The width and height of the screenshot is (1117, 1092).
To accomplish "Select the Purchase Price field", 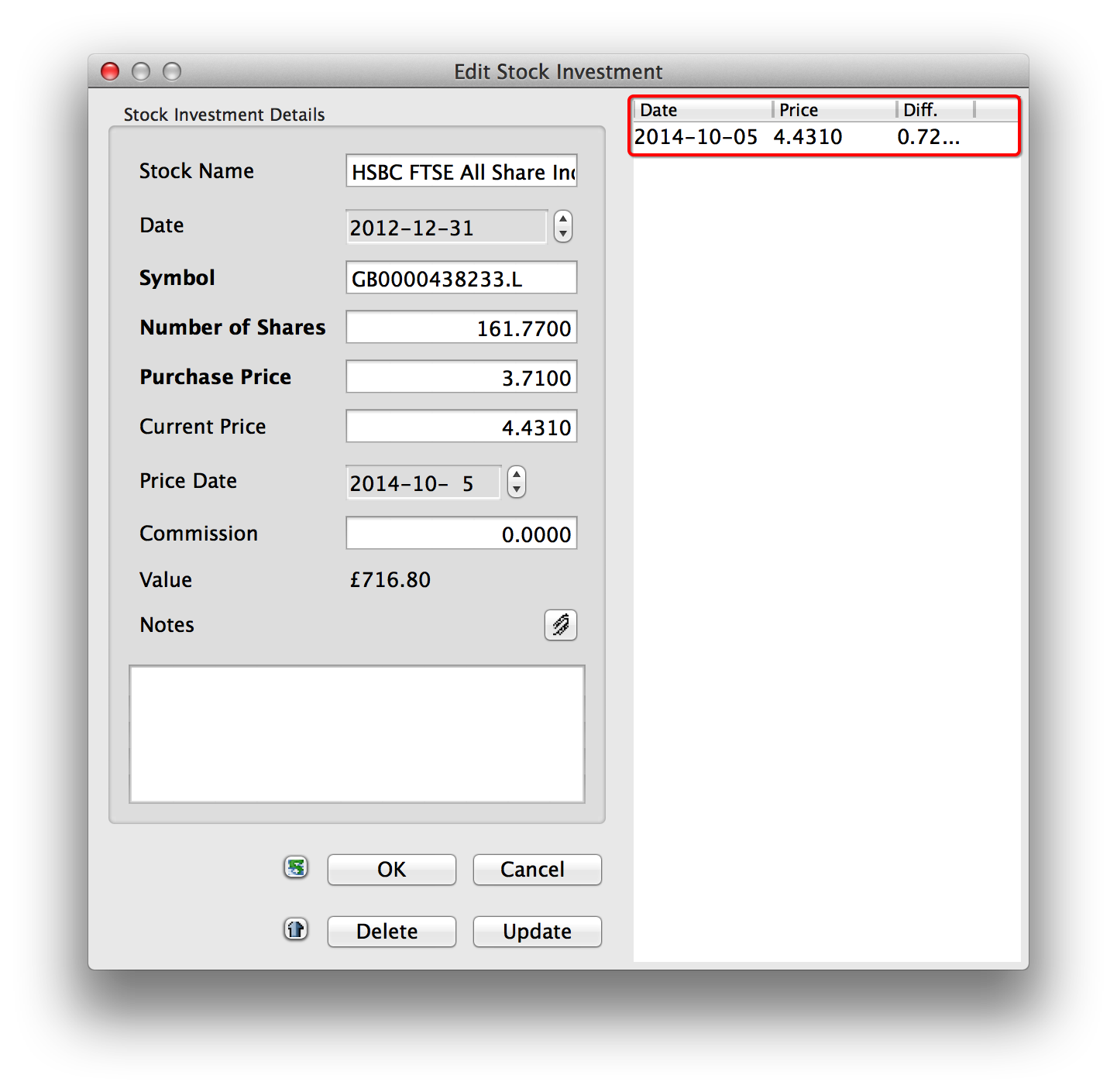I will coord(461,377).
